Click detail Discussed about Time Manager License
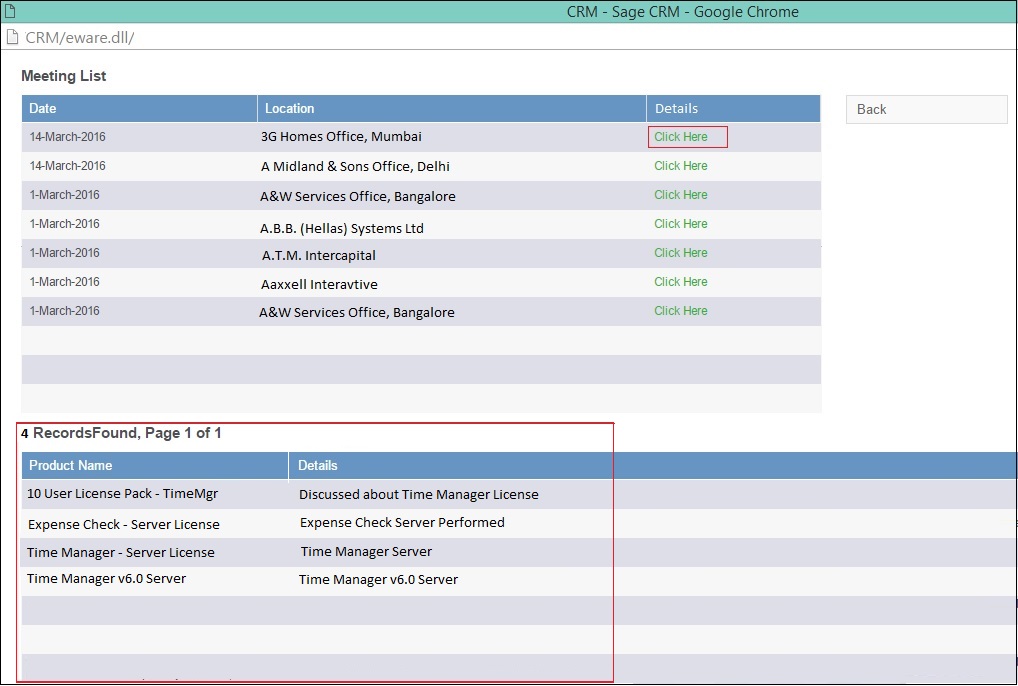The image size is (1018, 686). pos(419,495)
